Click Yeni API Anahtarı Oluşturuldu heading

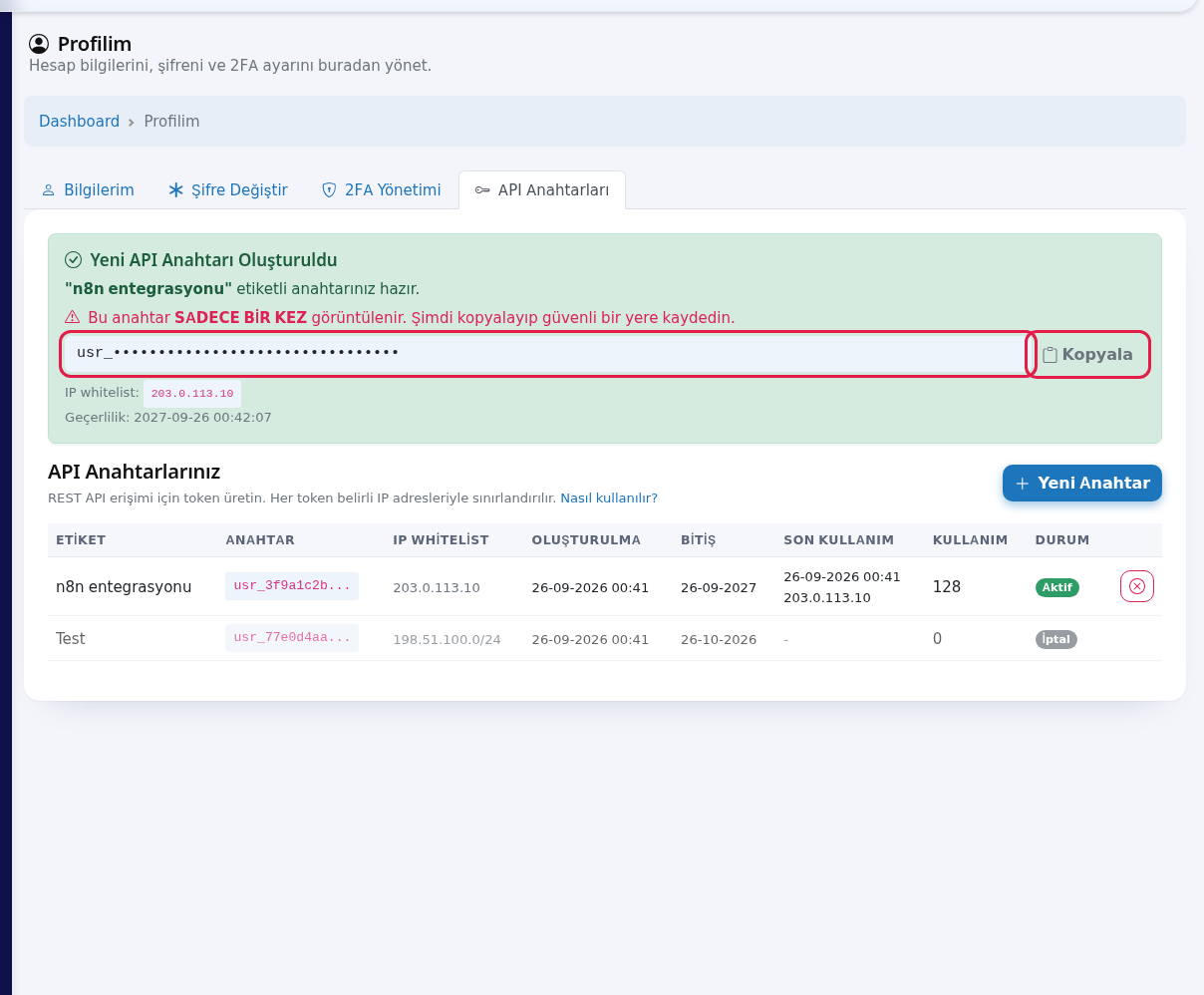click(213, 260)
